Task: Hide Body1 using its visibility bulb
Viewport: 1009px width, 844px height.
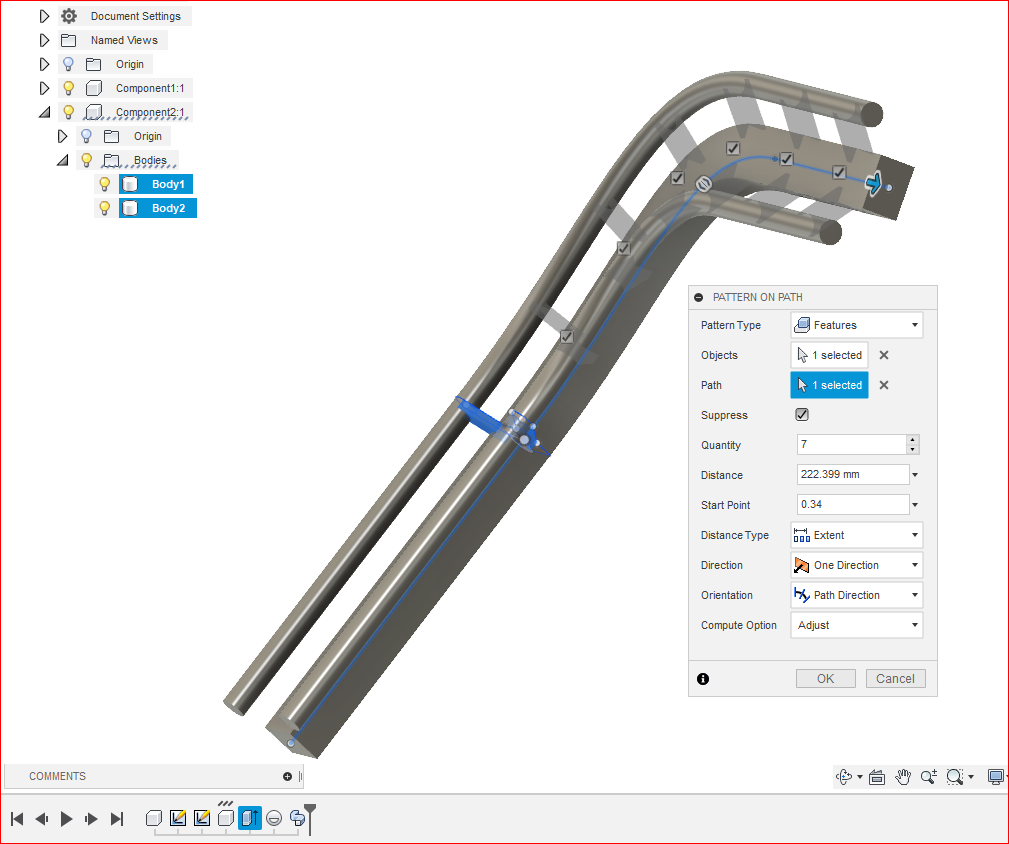Action: coord(104,184)
